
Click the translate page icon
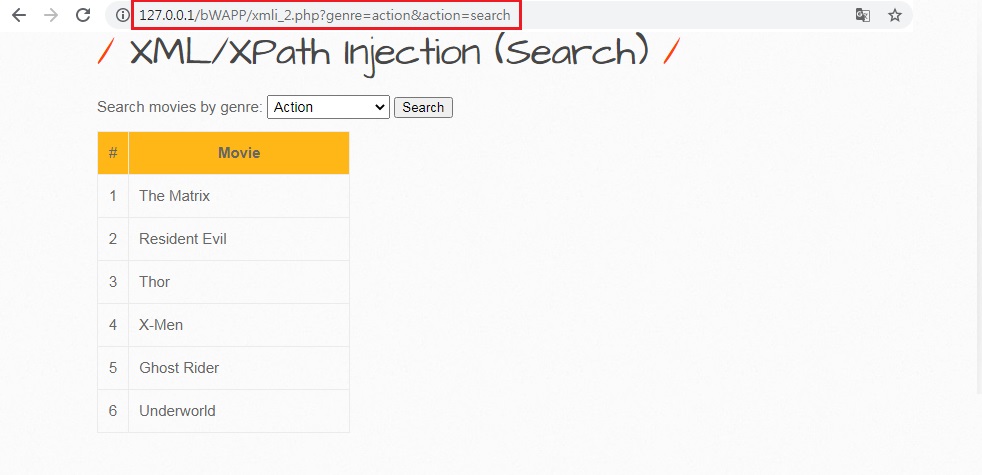pos(862,15)
